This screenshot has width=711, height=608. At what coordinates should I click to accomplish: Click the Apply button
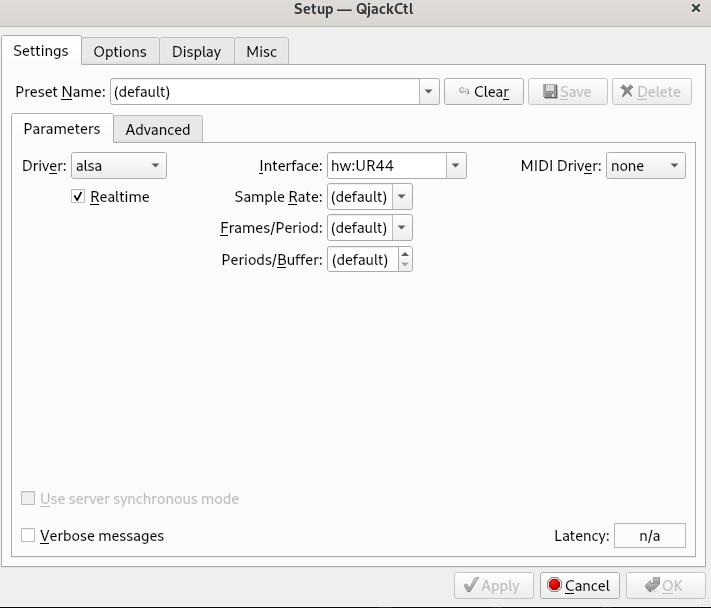[493, 585]
